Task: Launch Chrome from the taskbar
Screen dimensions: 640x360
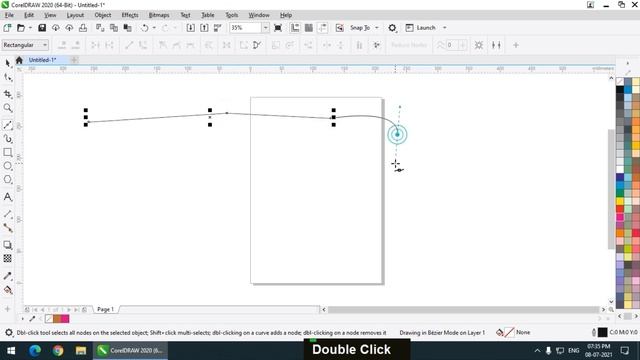Action: click(58, 351)
